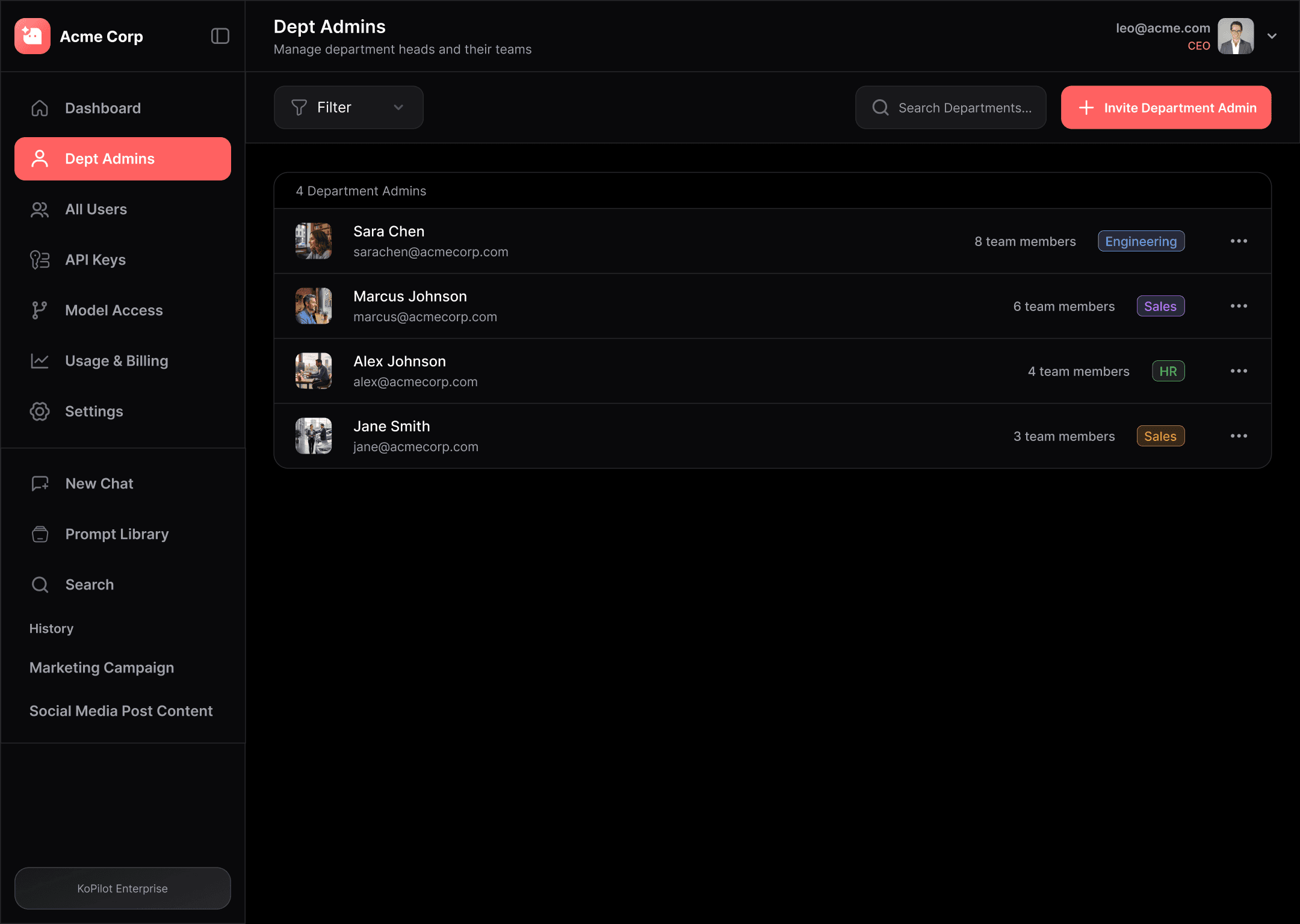This screenshot has width=1300, height=924.
Task: Click the Settings gear icon
Action: pyautogui.click(x=40, y=411)
